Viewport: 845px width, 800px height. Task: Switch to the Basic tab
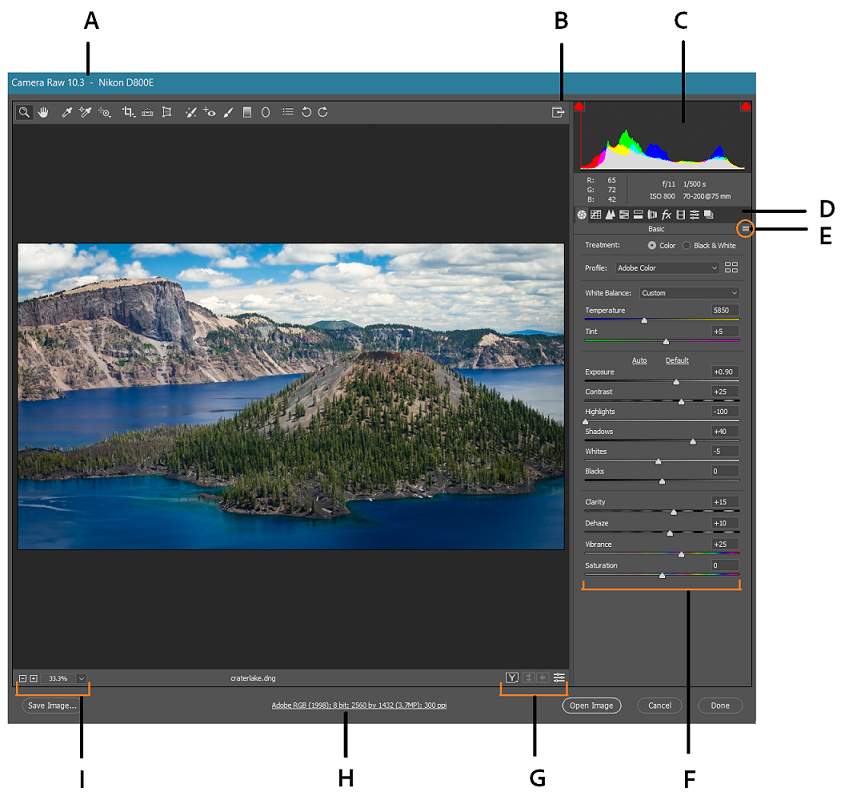point(581,215)
